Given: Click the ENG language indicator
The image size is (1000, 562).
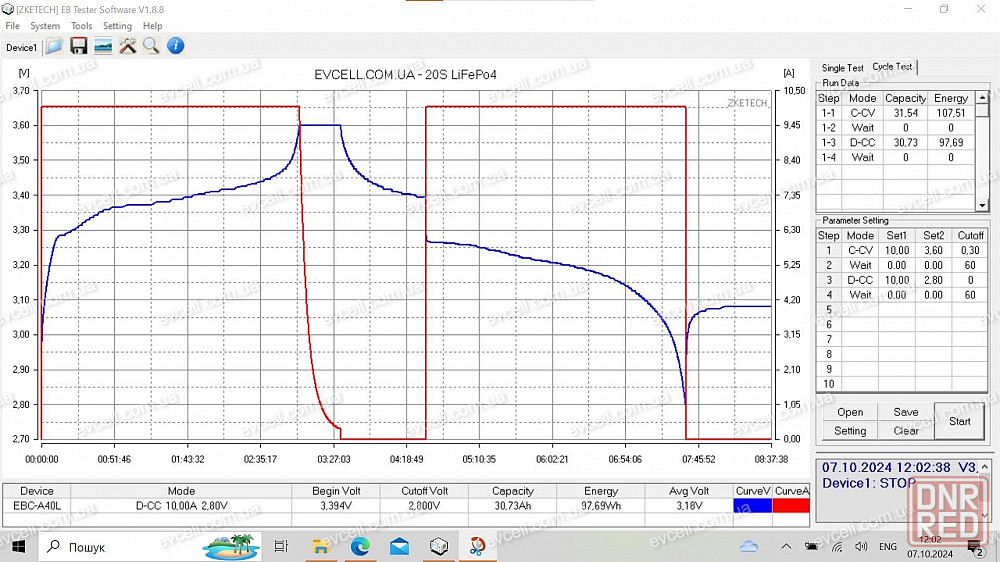Looking at the screenshot, I should [888, 547].
